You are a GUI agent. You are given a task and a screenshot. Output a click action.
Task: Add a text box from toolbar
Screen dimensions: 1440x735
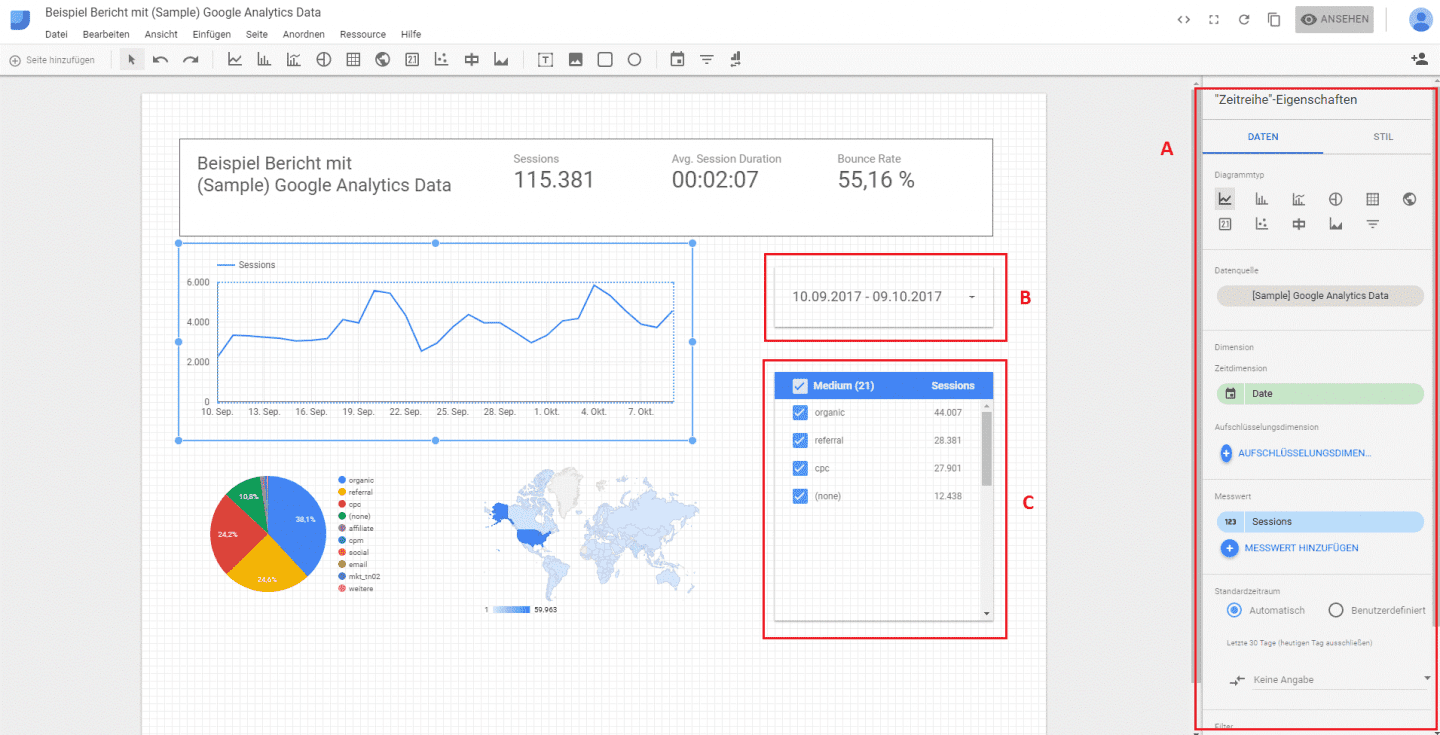point(545,60)
